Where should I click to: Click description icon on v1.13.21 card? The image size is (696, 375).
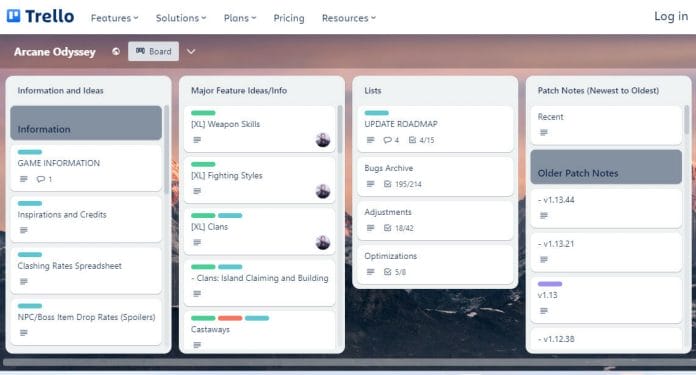pyautogui.click(x=544, y=259)
